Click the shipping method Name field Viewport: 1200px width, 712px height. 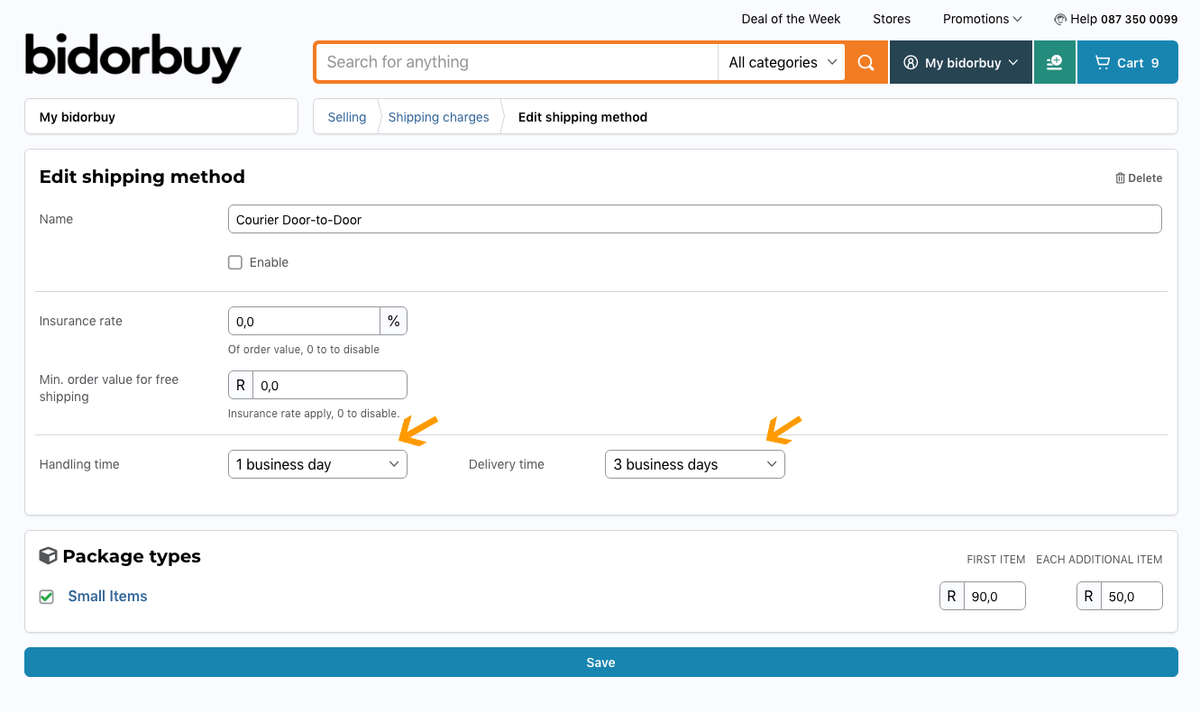point(695,219)
